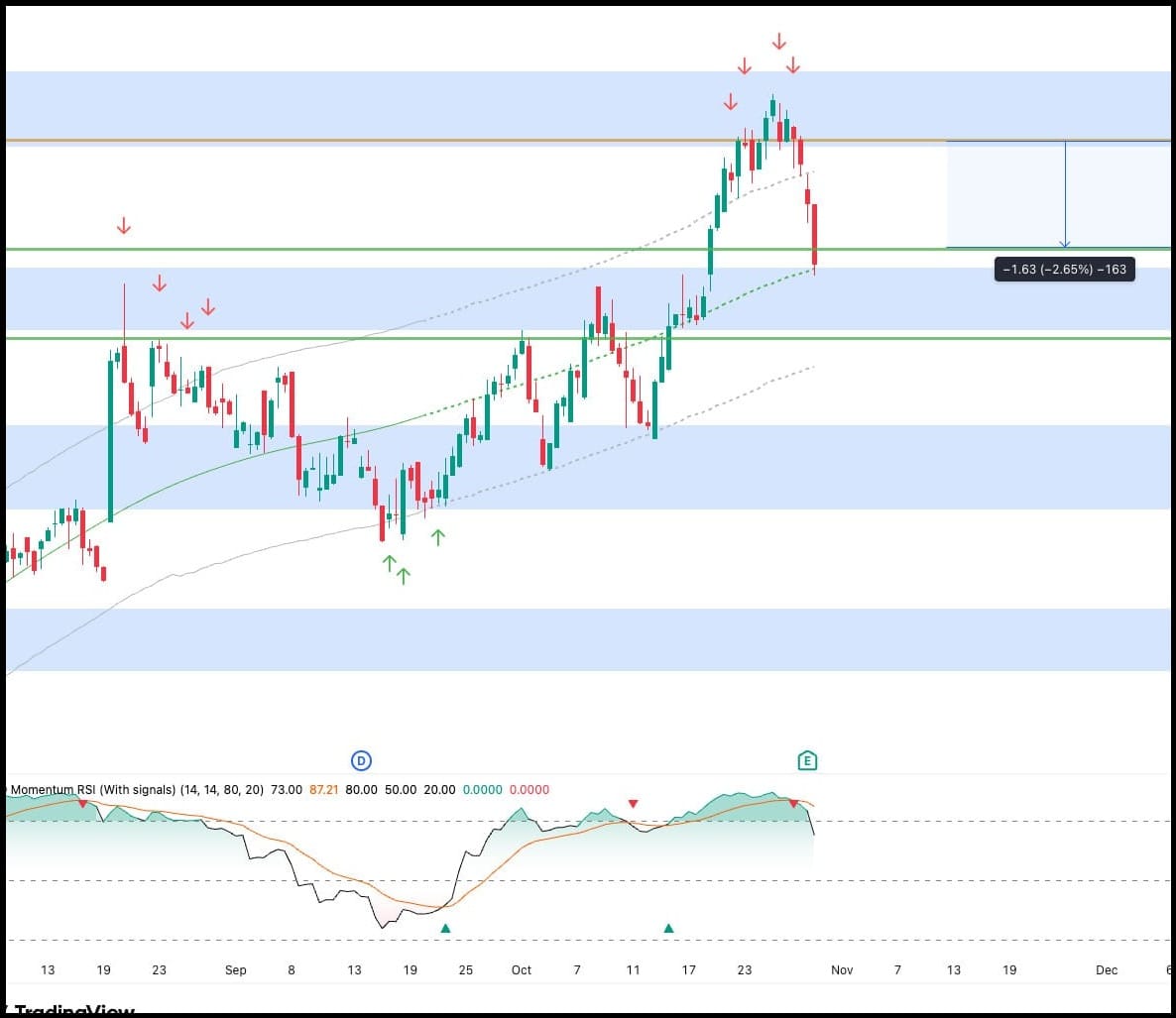Click green RSI signal triangle near Oct 15
This screenshot has width=1176, height=1018.
tap(668, 928)
